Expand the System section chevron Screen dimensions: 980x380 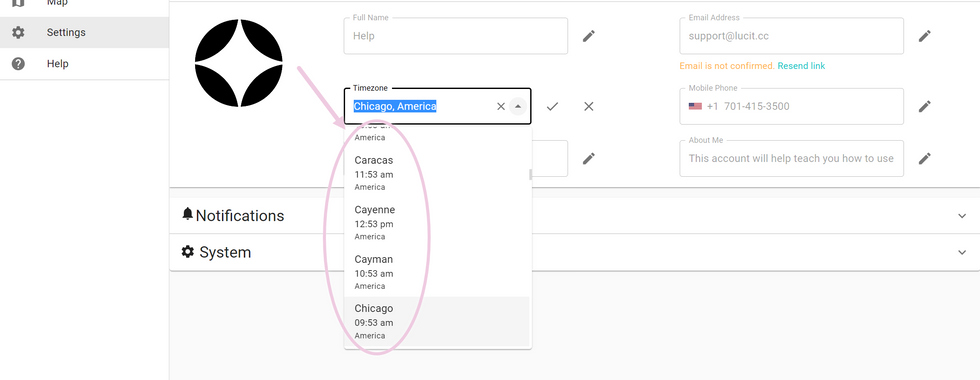point(961,252)
